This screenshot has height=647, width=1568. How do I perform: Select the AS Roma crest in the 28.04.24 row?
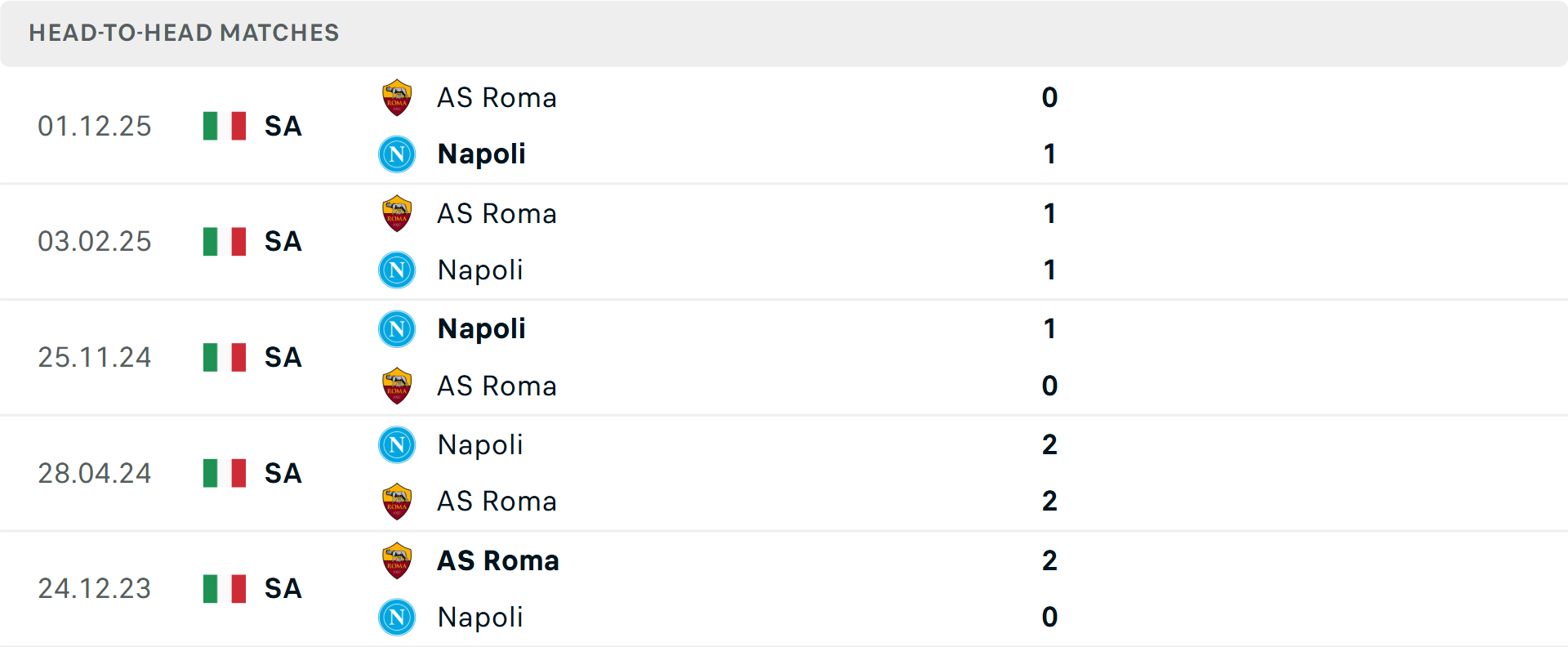point(397,501)
